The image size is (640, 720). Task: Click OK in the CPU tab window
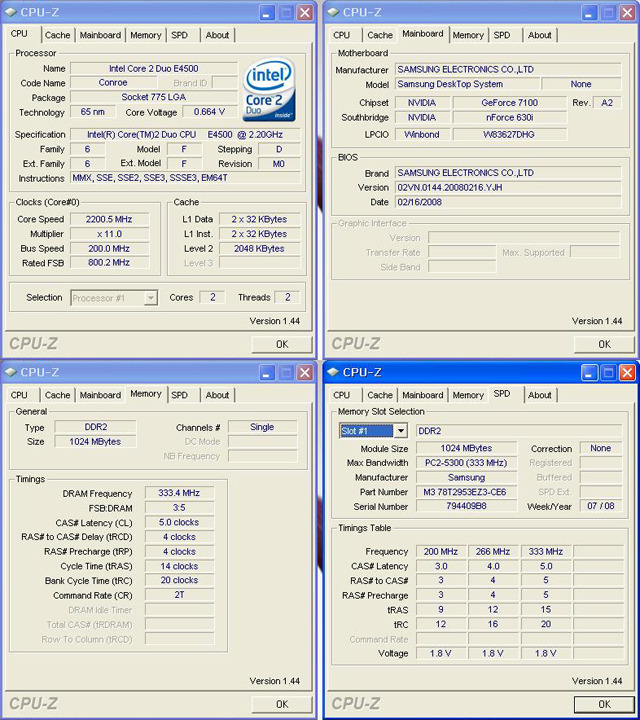(x=282, y=344)
